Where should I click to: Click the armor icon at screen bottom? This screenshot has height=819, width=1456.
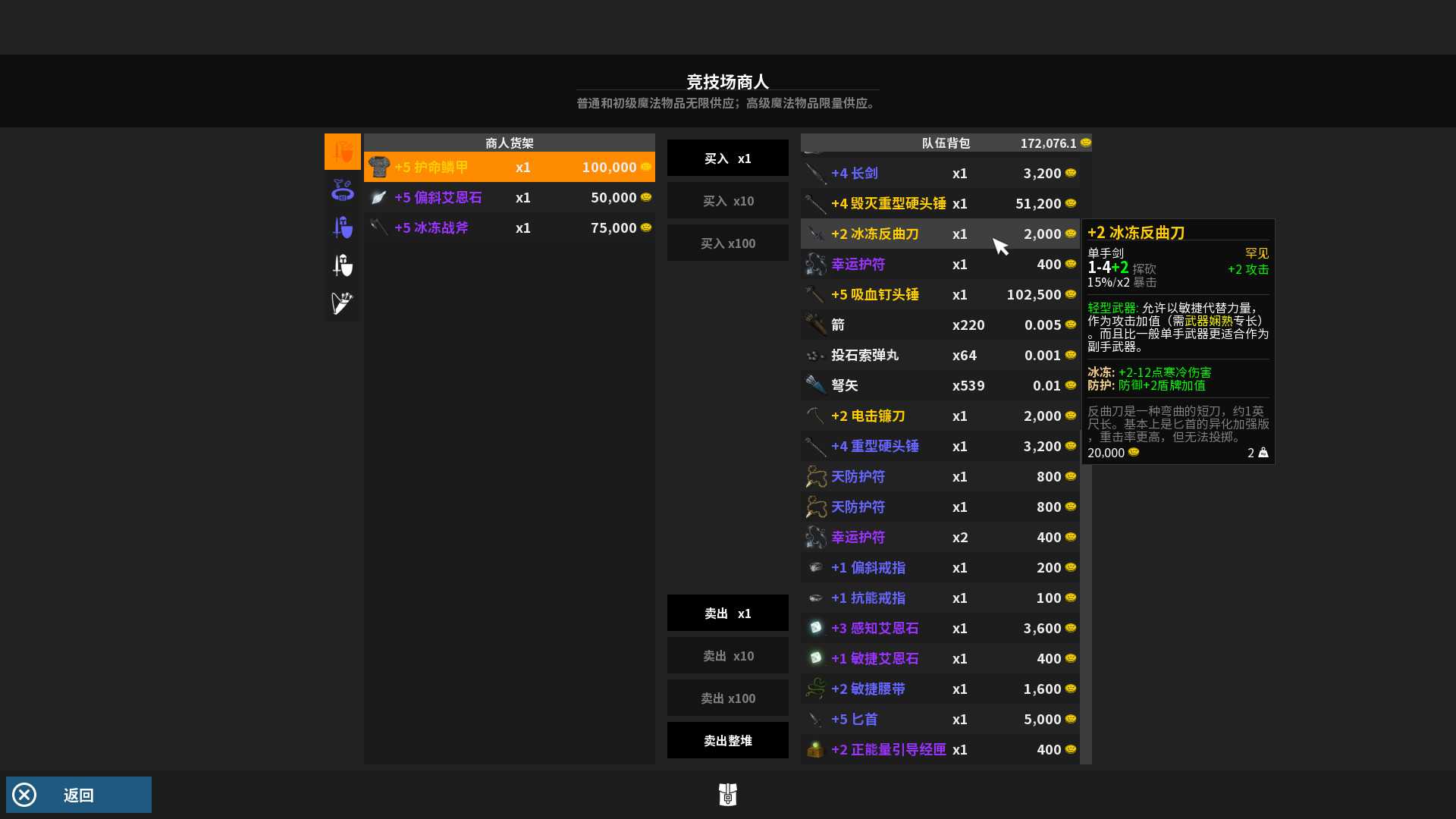point(727,794)
